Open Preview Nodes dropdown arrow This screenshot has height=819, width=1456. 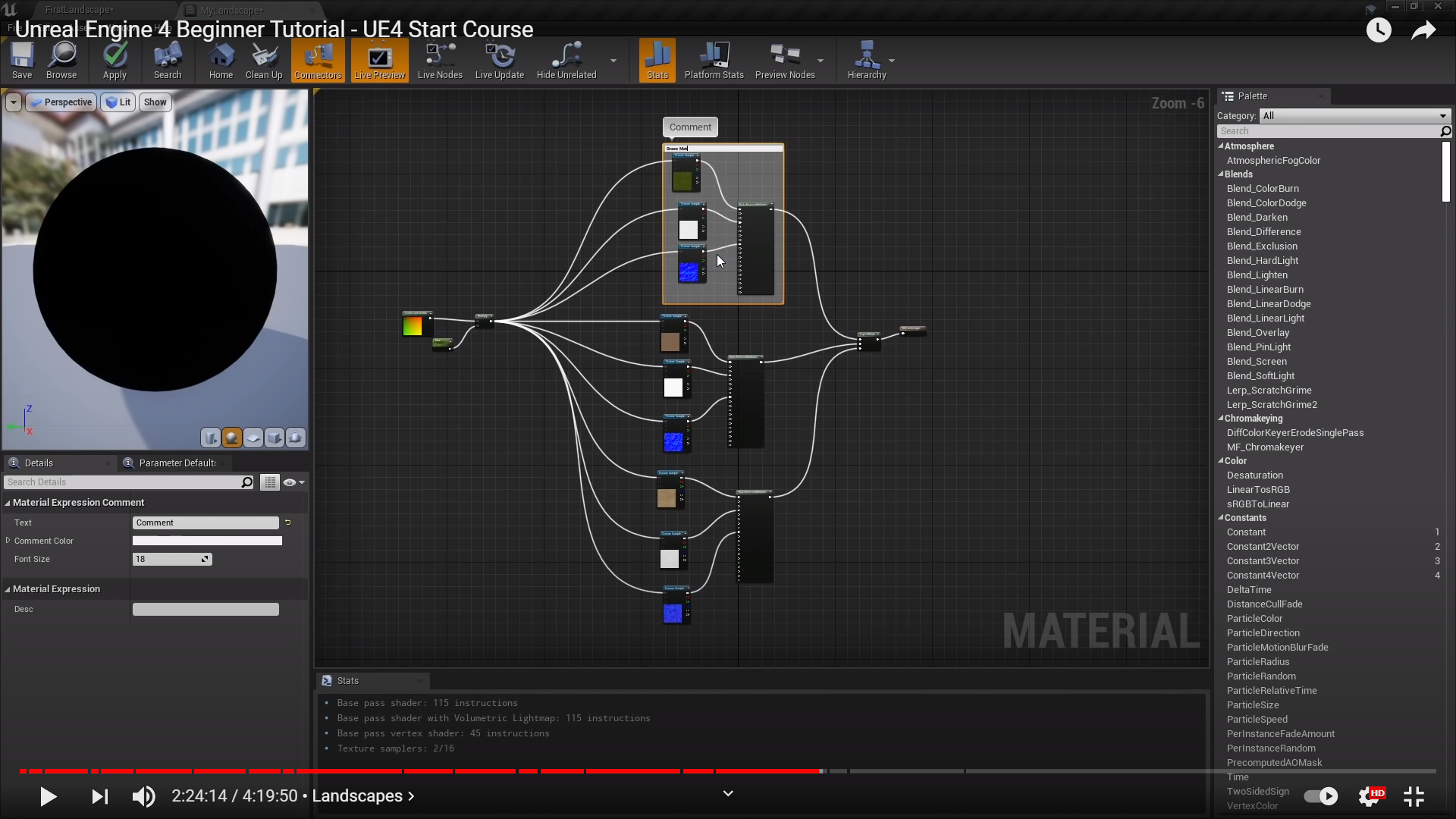[821, 61]
